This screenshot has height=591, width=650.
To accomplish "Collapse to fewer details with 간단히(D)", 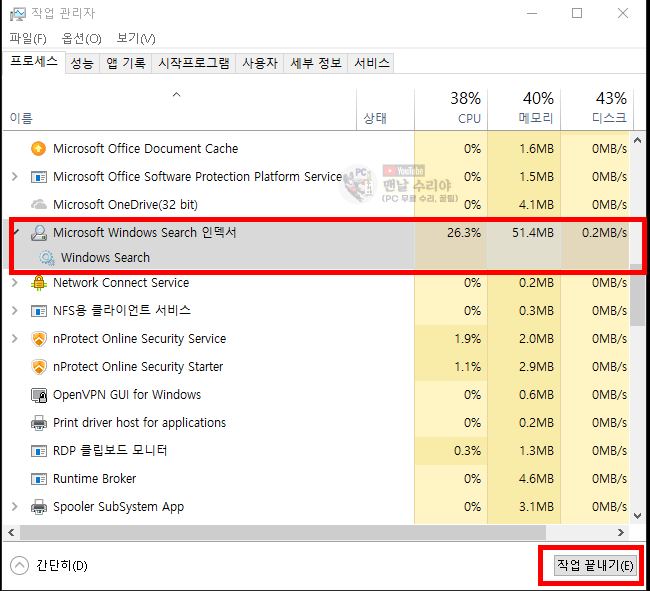I will point(49,565).
